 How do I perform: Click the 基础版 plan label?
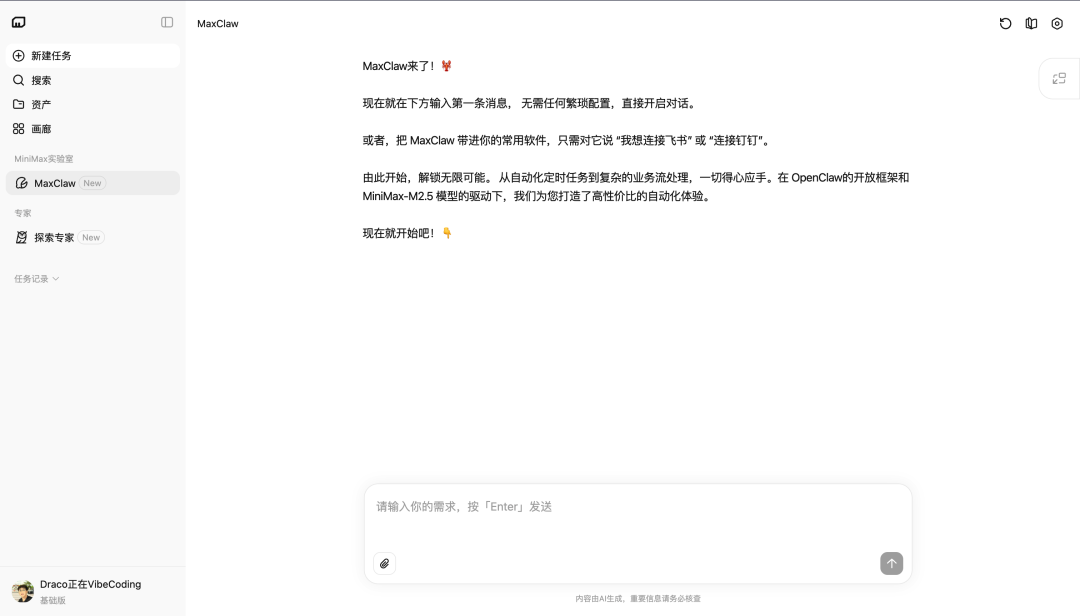(53, 600)
